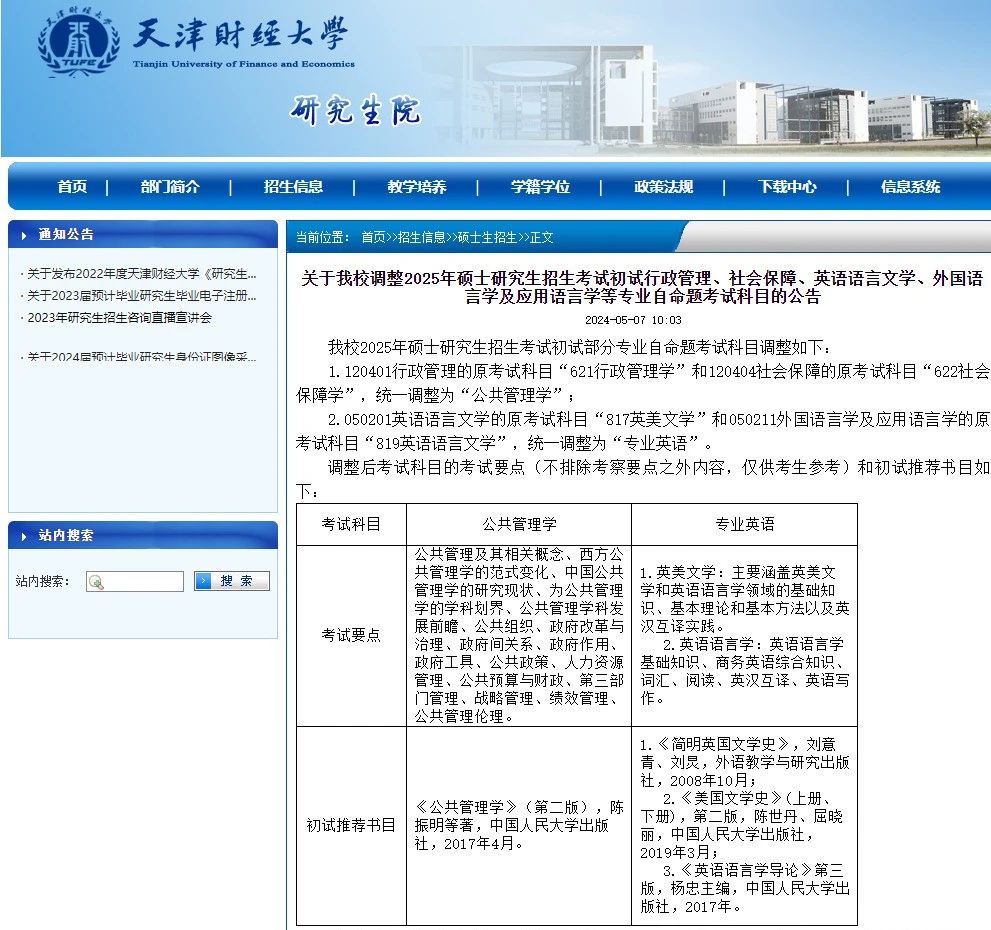Open 学籍学位 navigation item
Viewport: 991px width, 930px height.
(540, 187)
